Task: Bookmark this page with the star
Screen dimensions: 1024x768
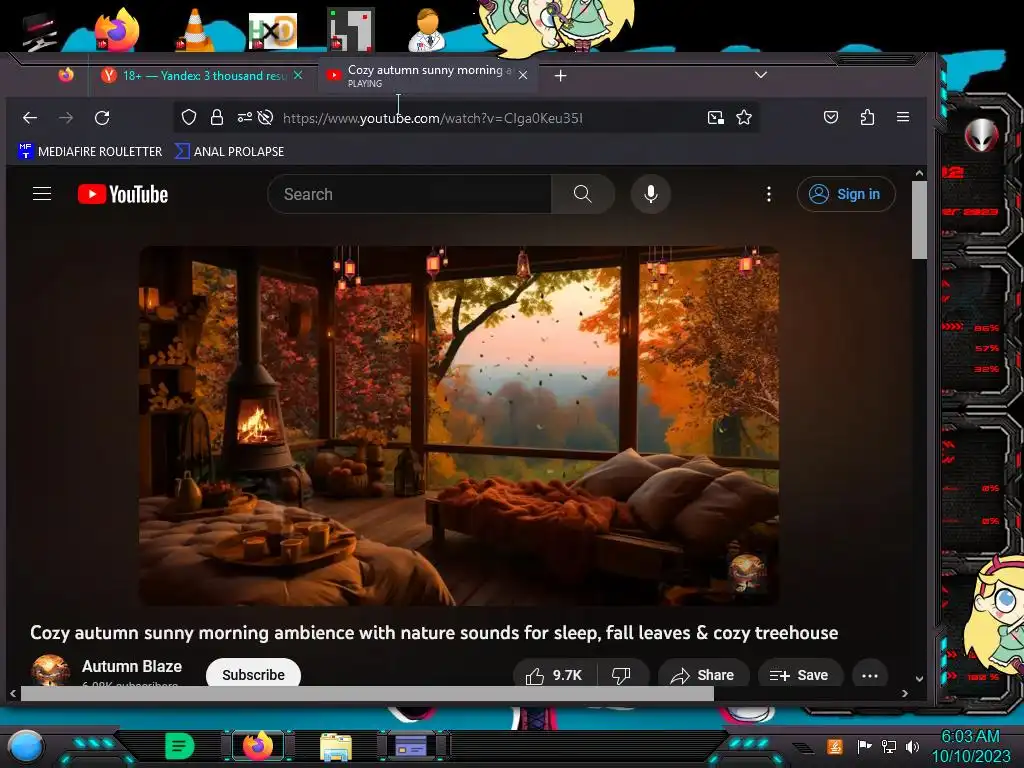Action: point(744,118)
